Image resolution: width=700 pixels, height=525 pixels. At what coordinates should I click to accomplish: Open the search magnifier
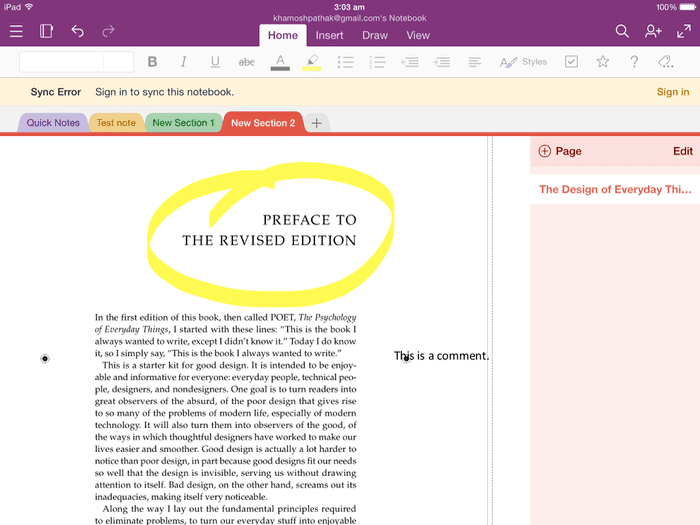click(x=622, y=31)
